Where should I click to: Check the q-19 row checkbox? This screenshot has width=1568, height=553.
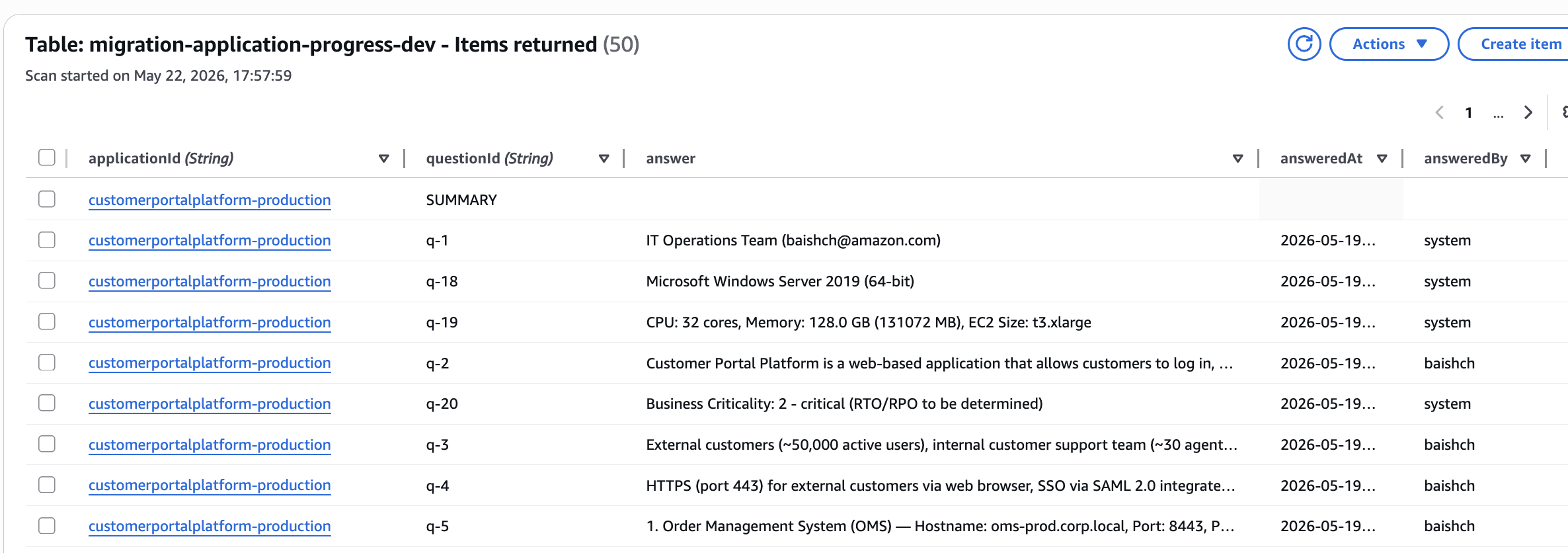(47, 321)
